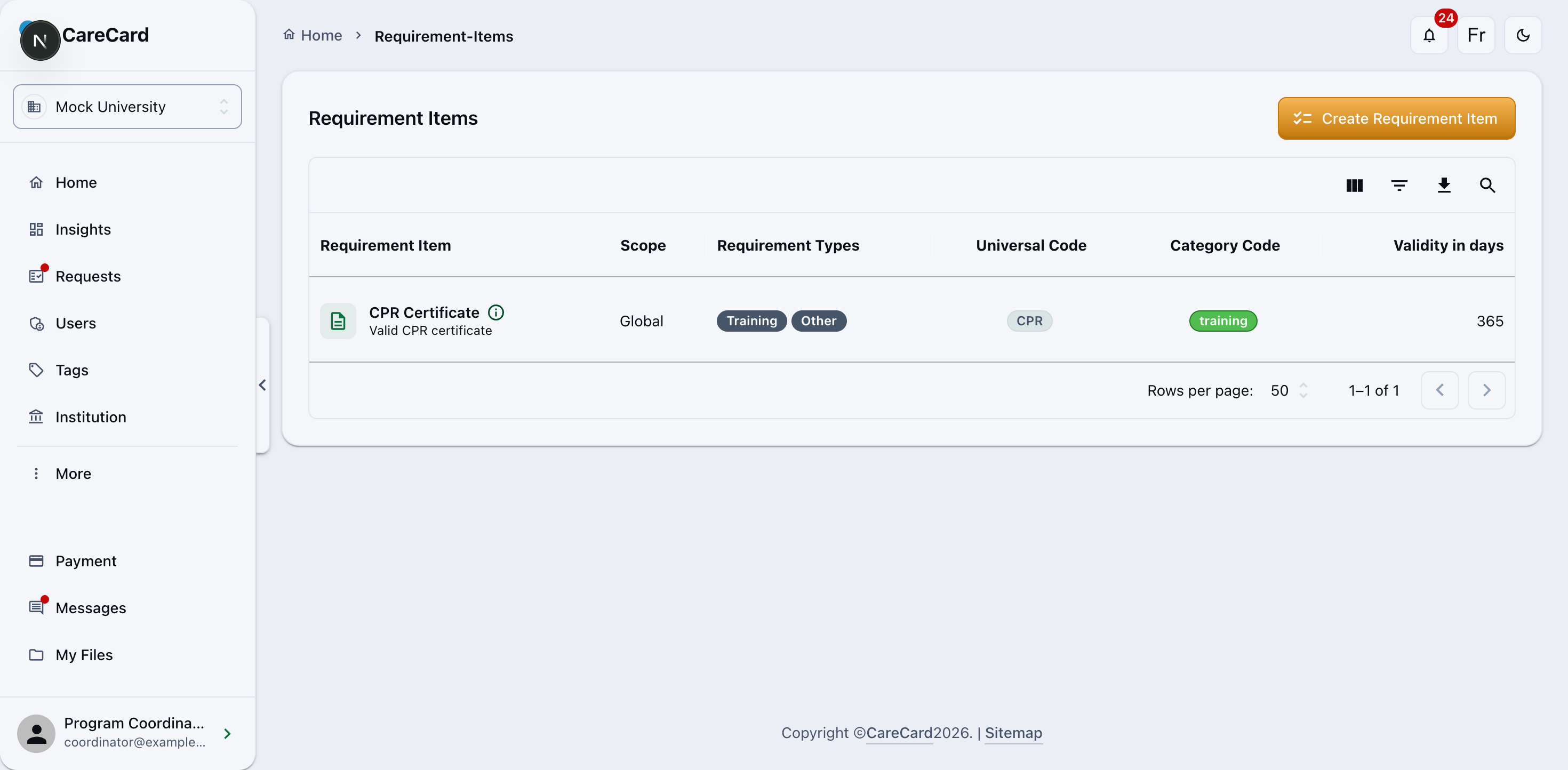The image size is (1568, 770).
Task: Open Requests in sidebar
Action: 127,276
